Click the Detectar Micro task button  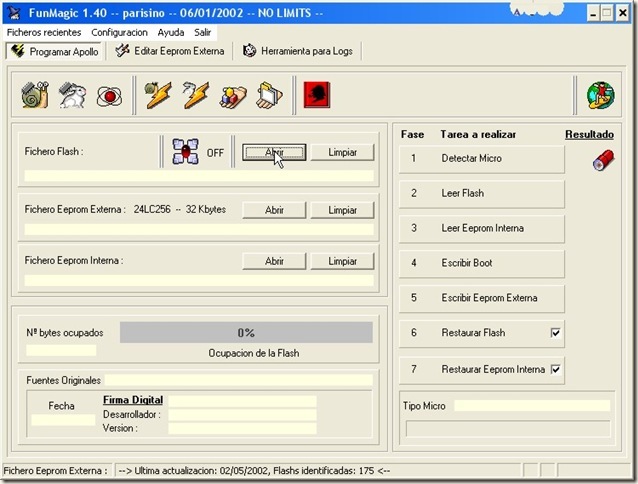(x=482, y=159)
